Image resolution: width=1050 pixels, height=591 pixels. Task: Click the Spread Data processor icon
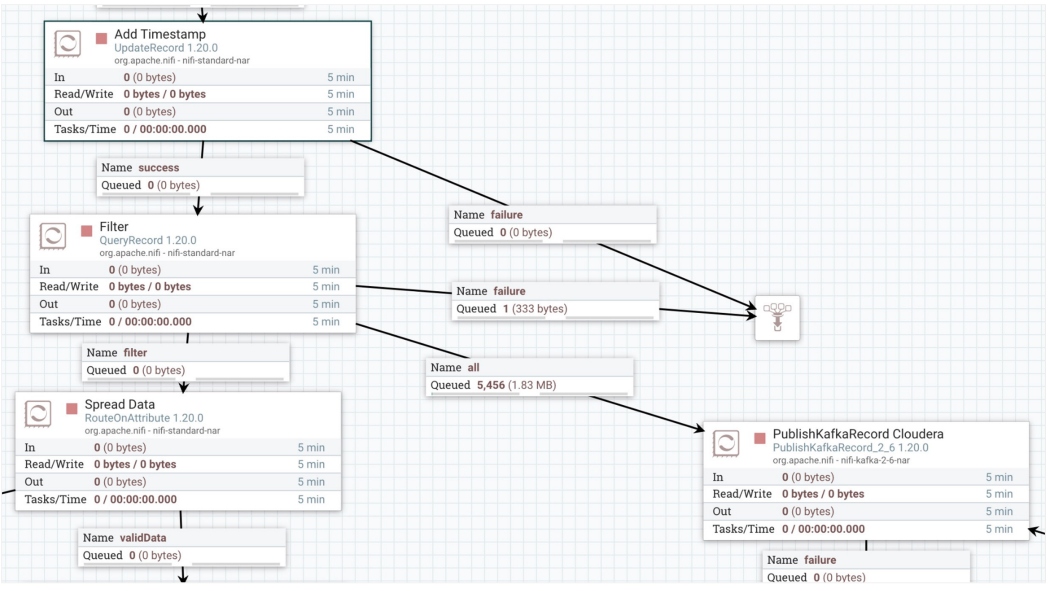(x=38, y=414)
